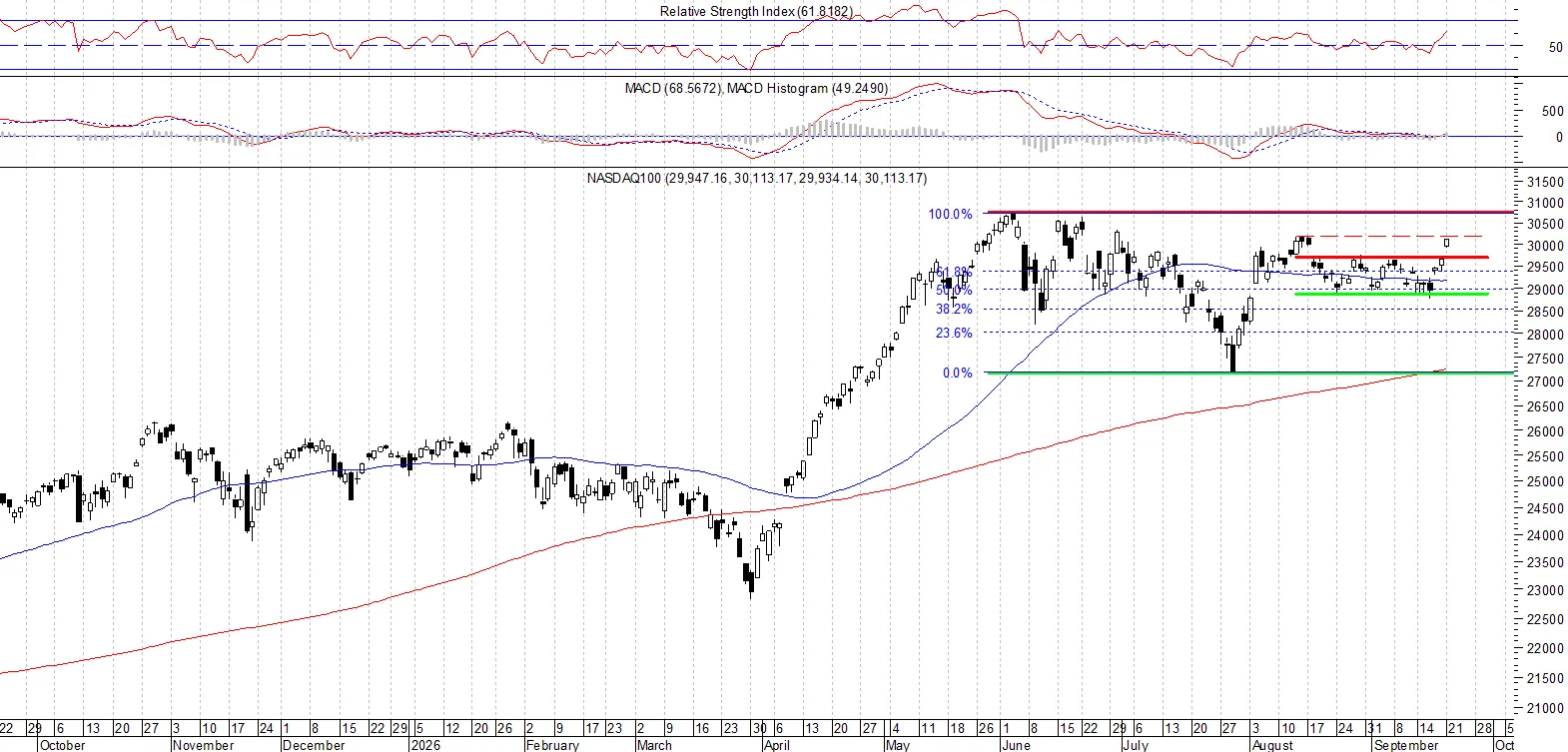Click the July month label

1136,745
